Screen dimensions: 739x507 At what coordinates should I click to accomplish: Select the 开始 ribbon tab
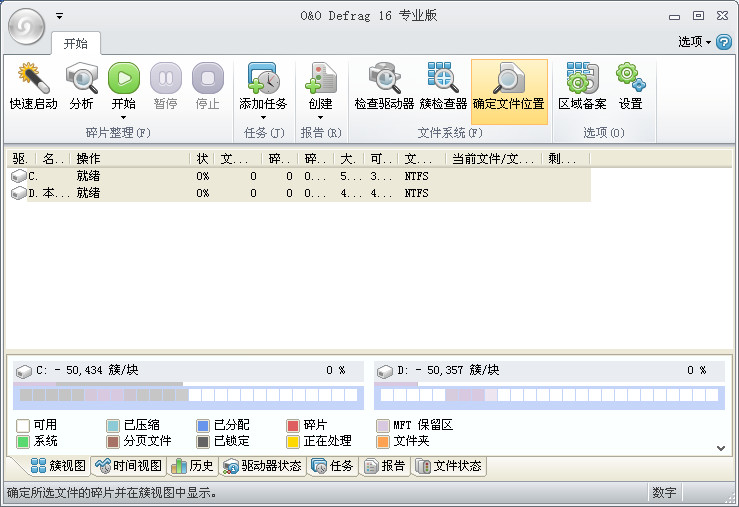75,43
